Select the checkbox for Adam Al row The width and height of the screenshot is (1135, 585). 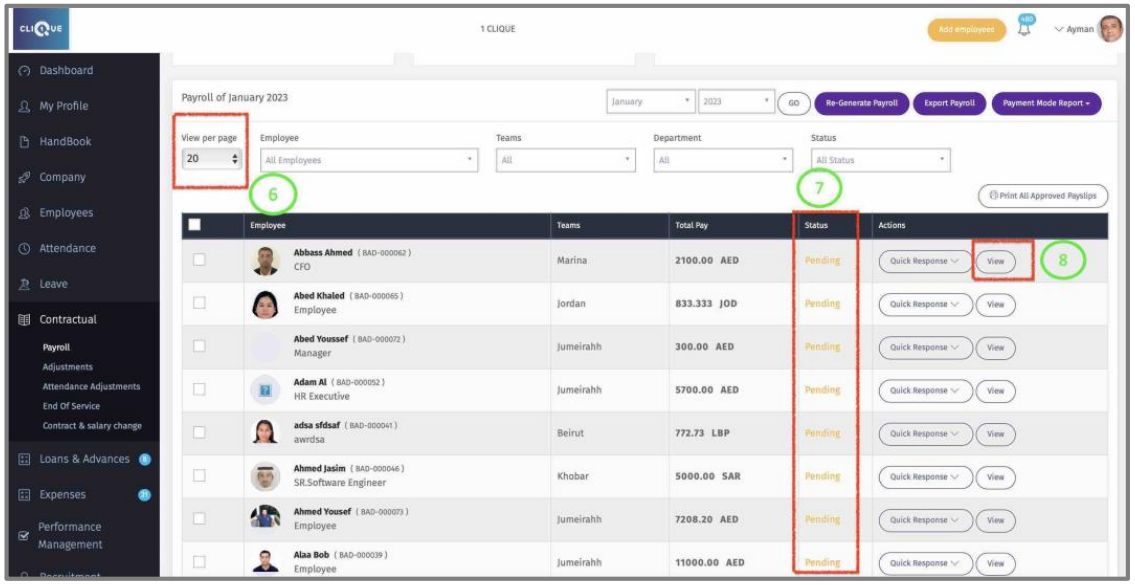pyautogui.click(x=199, y=390)
